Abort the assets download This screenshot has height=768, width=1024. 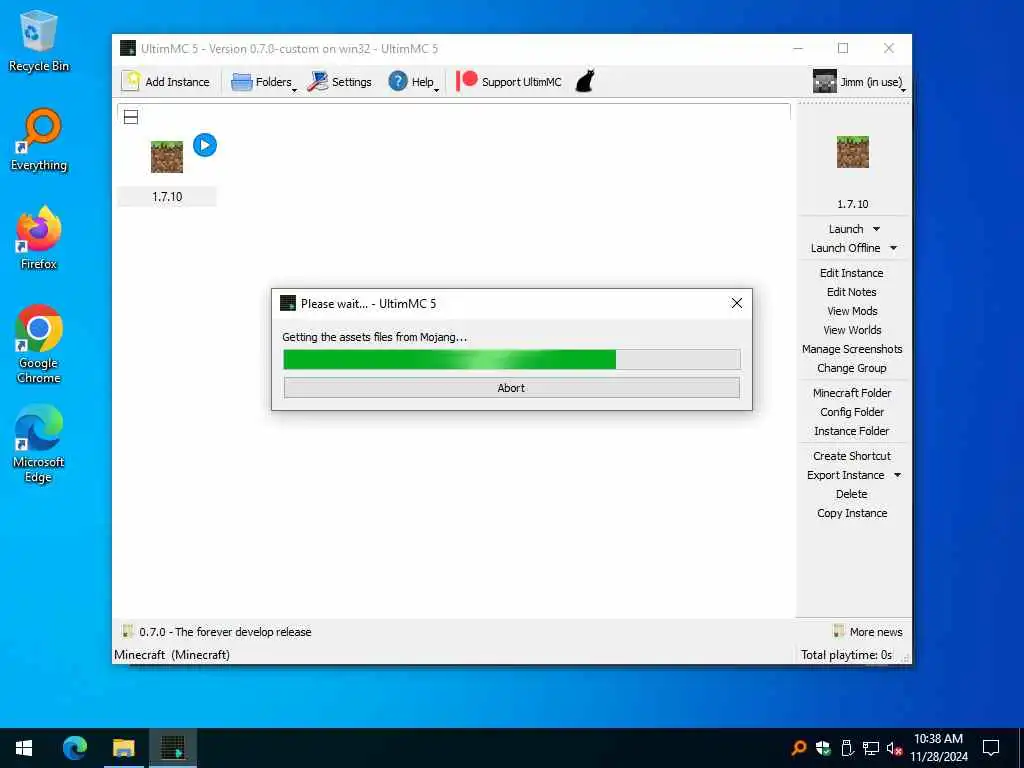pos(511,388)
